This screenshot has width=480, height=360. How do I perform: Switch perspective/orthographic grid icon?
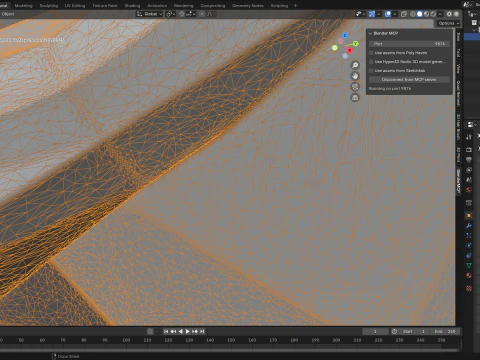(x=355, y=98)
